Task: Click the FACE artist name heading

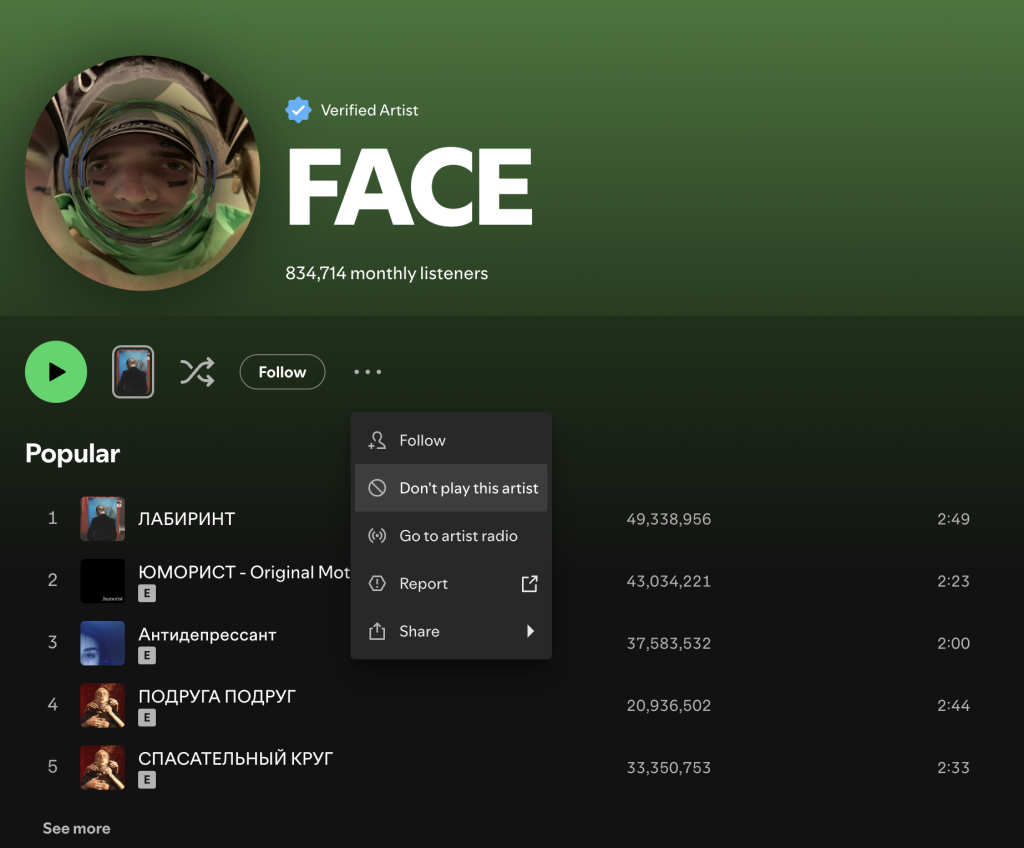Action: [x=410, y=187]
